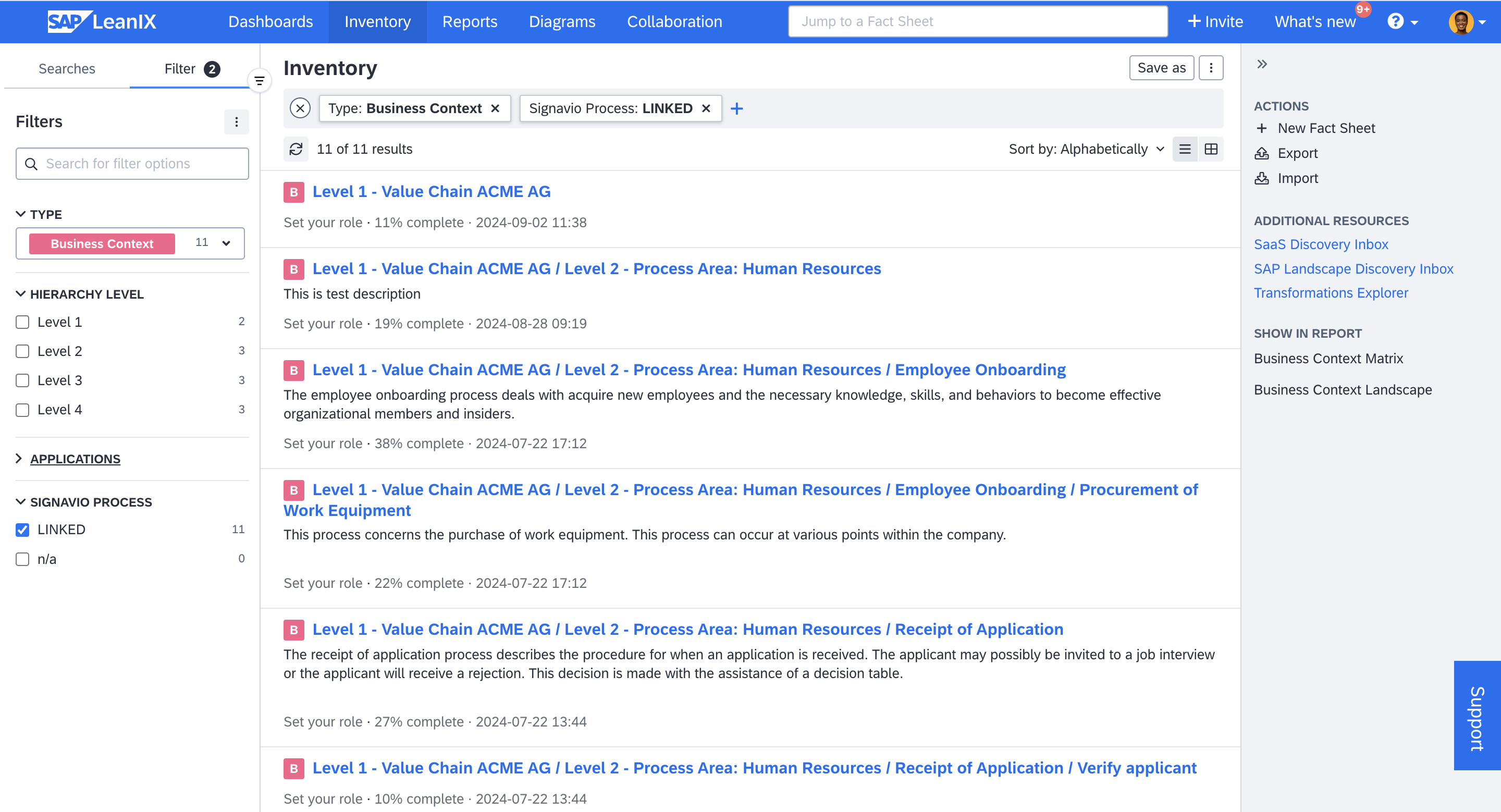Click the Export icon in Actions panel
Screen dimensions: 1501x812
tap(1263, 153)
